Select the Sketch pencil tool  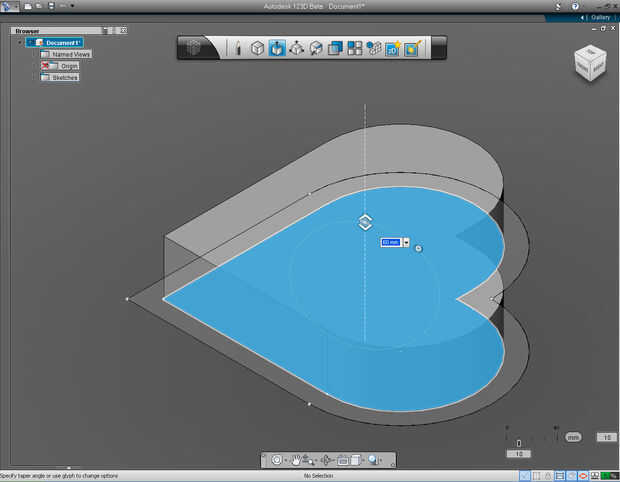(238, 48)
